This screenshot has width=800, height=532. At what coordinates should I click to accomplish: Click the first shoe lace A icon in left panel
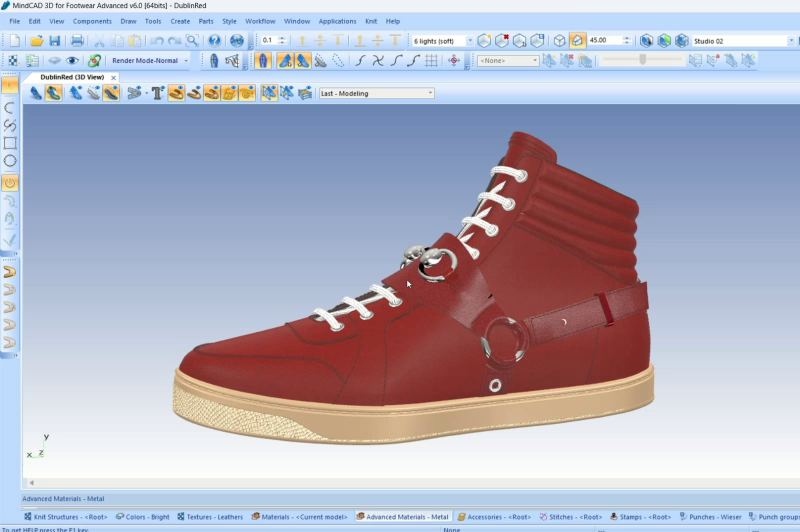click(x=9, y=272)
